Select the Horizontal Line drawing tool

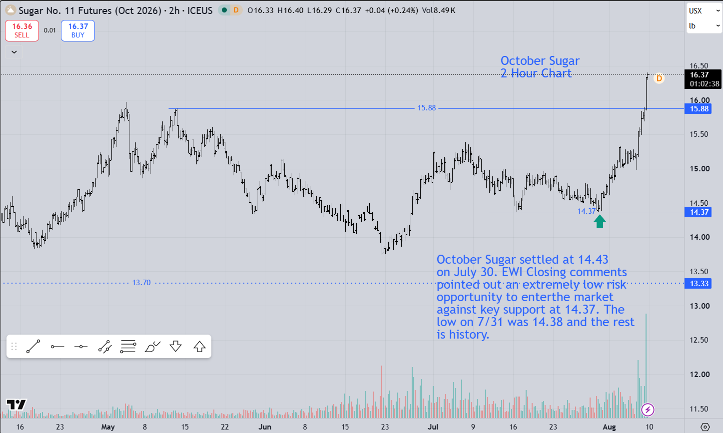81,346
